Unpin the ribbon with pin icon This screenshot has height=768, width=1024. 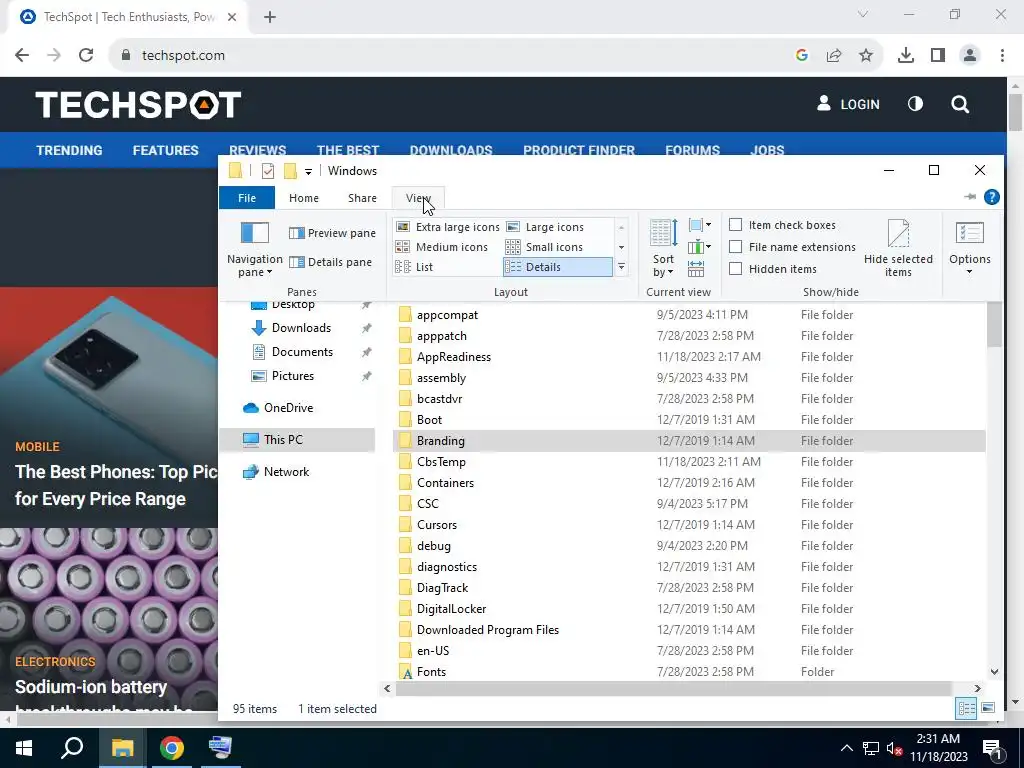970,197
